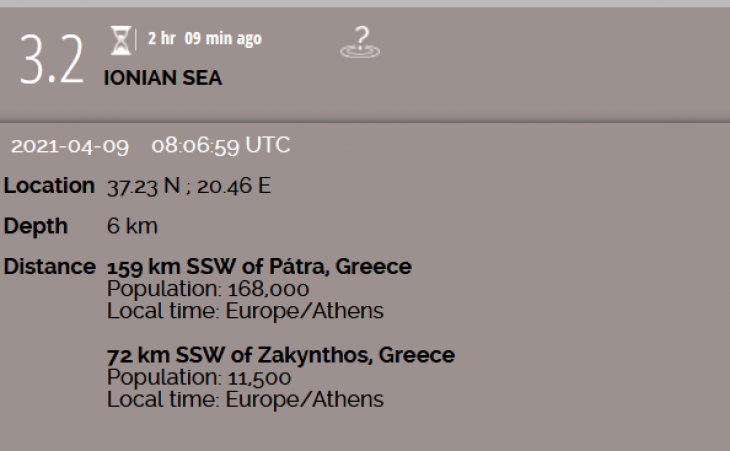This screenshot has width=730, height=451.
Task: Click Local time under Pátra entry
Action: point(245,311)
